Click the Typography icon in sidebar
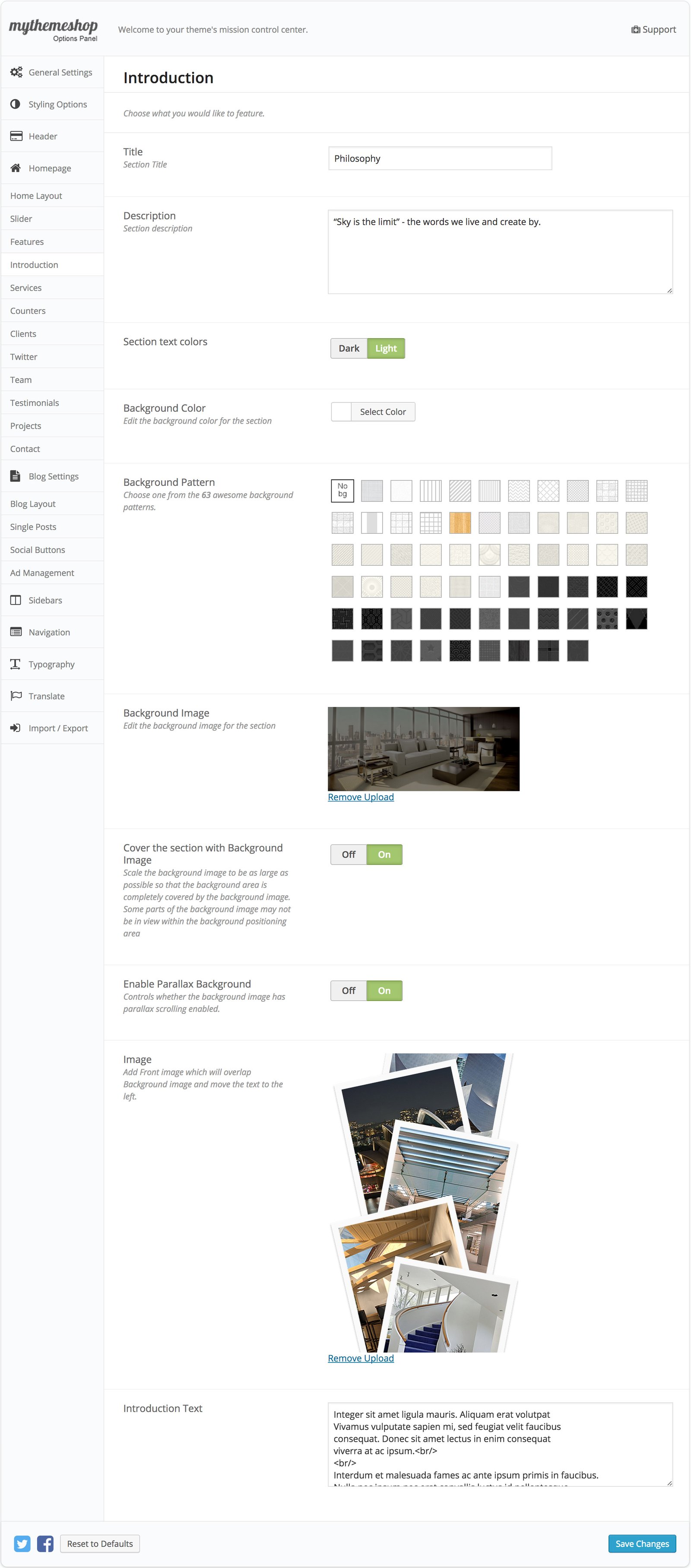 point(16,664)
